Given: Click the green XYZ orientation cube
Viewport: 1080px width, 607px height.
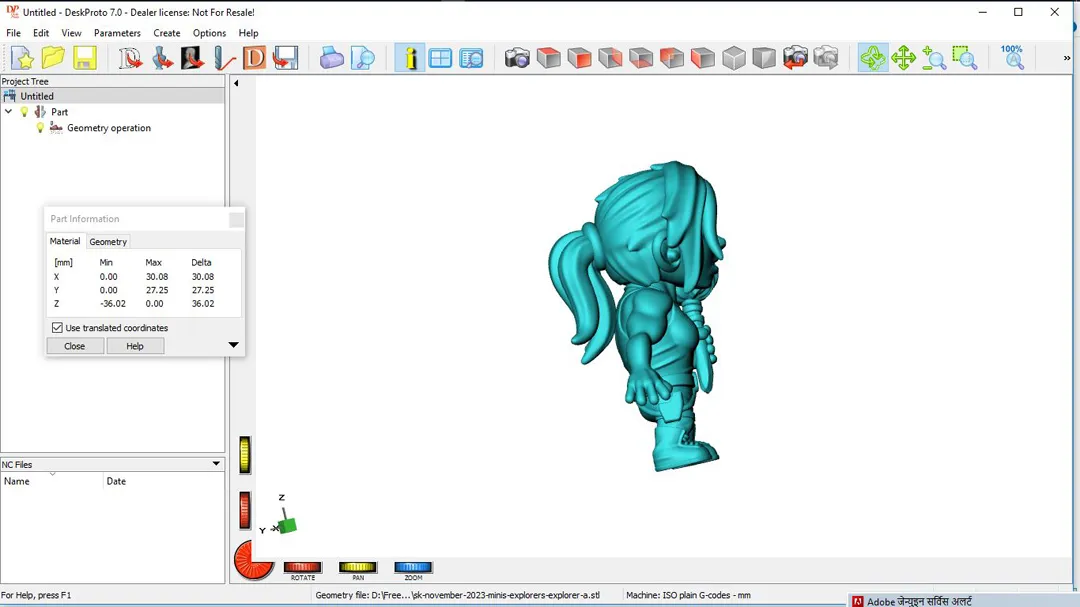Looking at the screenshot, I should (x=287, y=526).
